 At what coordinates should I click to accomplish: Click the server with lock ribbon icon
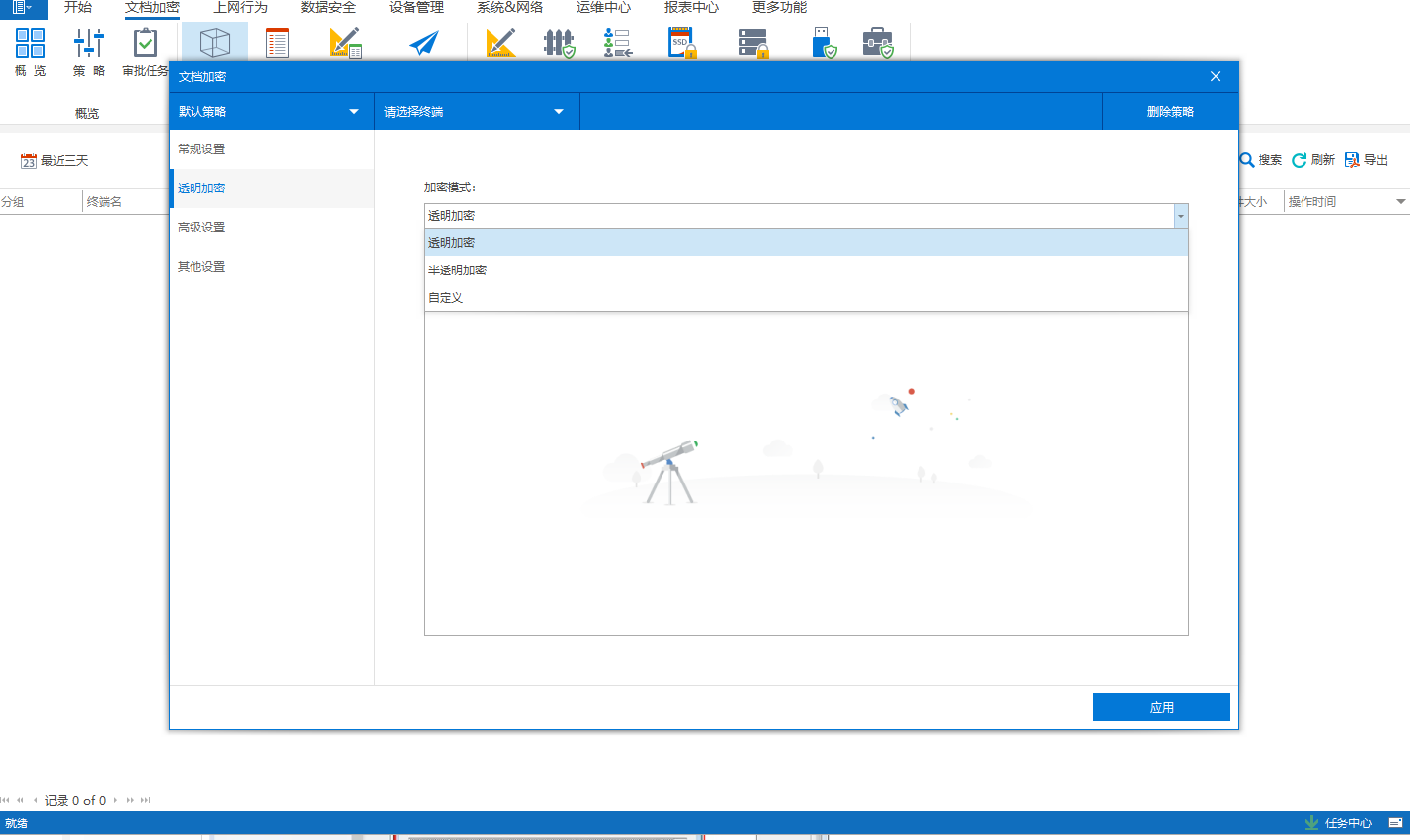tap(753, 43)
